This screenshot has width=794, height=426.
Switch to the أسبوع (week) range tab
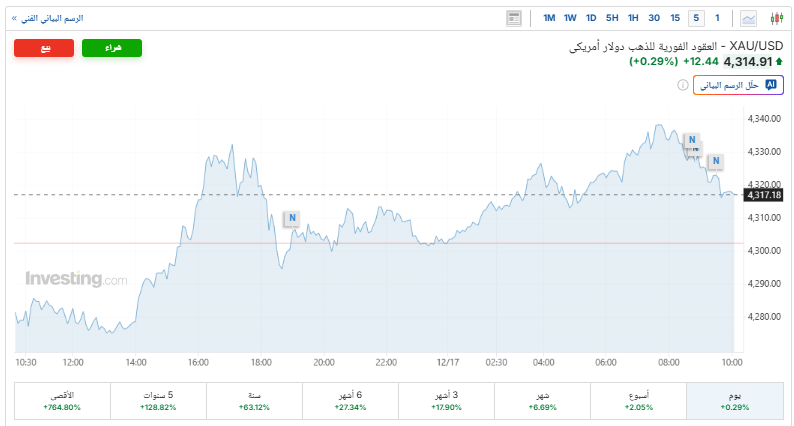point(638,401)
